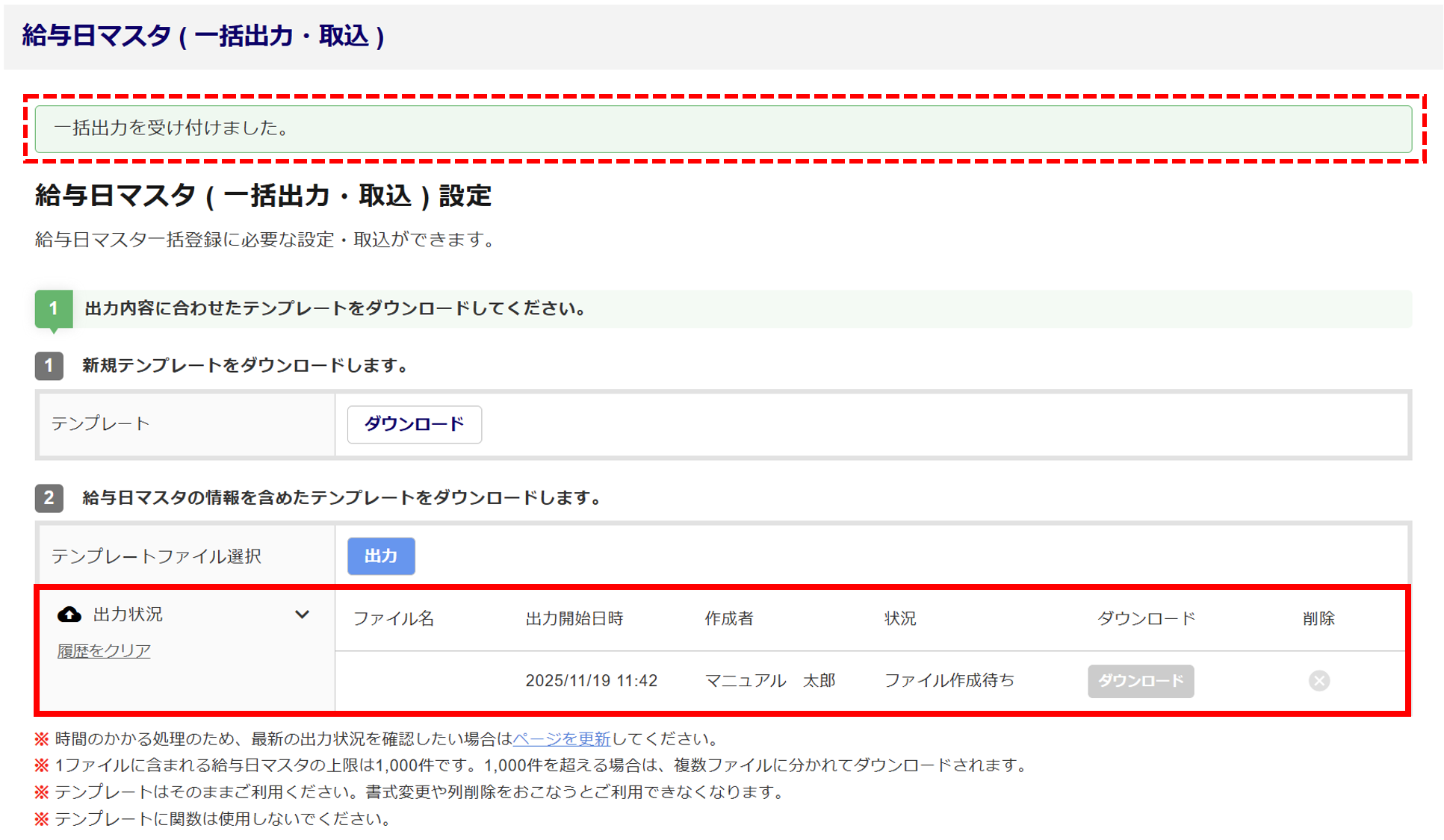Click gray number 1 badge for new template
The height and width of the screenshot is (840, 1444).
point(49,366)
